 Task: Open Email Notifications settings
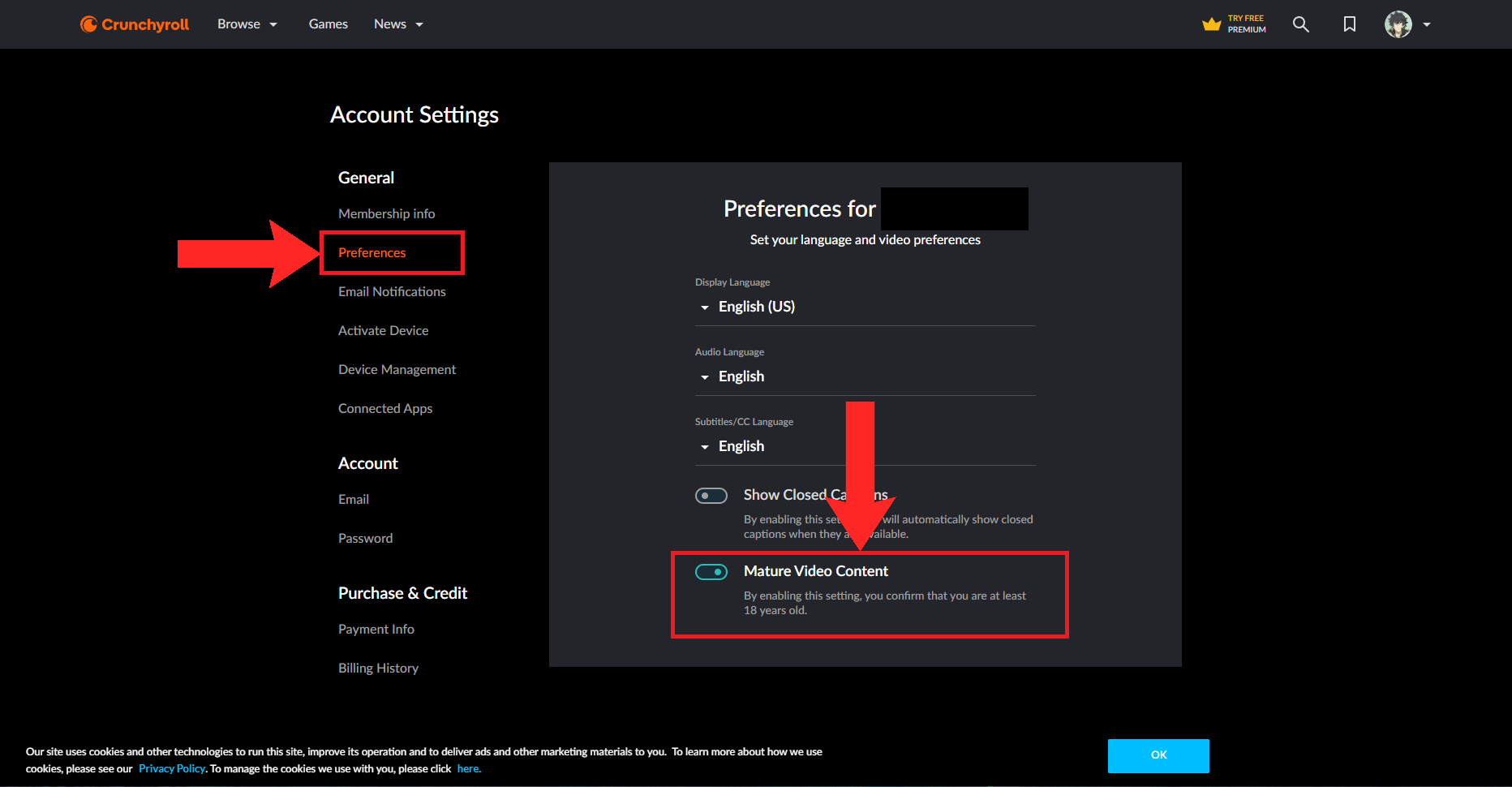pyautogui.click(x=392, y=291)
